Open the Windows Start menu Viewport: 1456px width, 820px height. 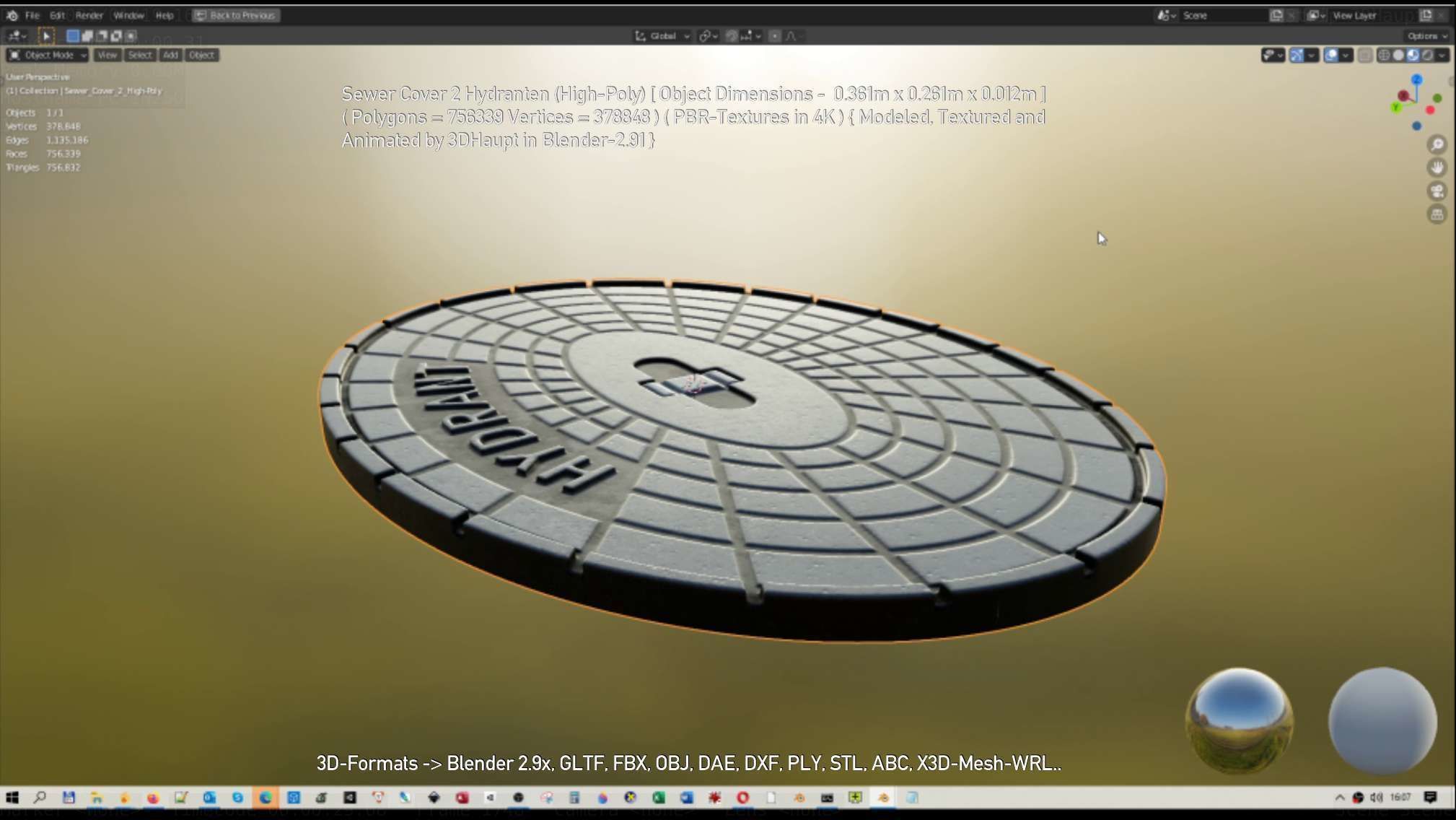[x=12, y=798]
